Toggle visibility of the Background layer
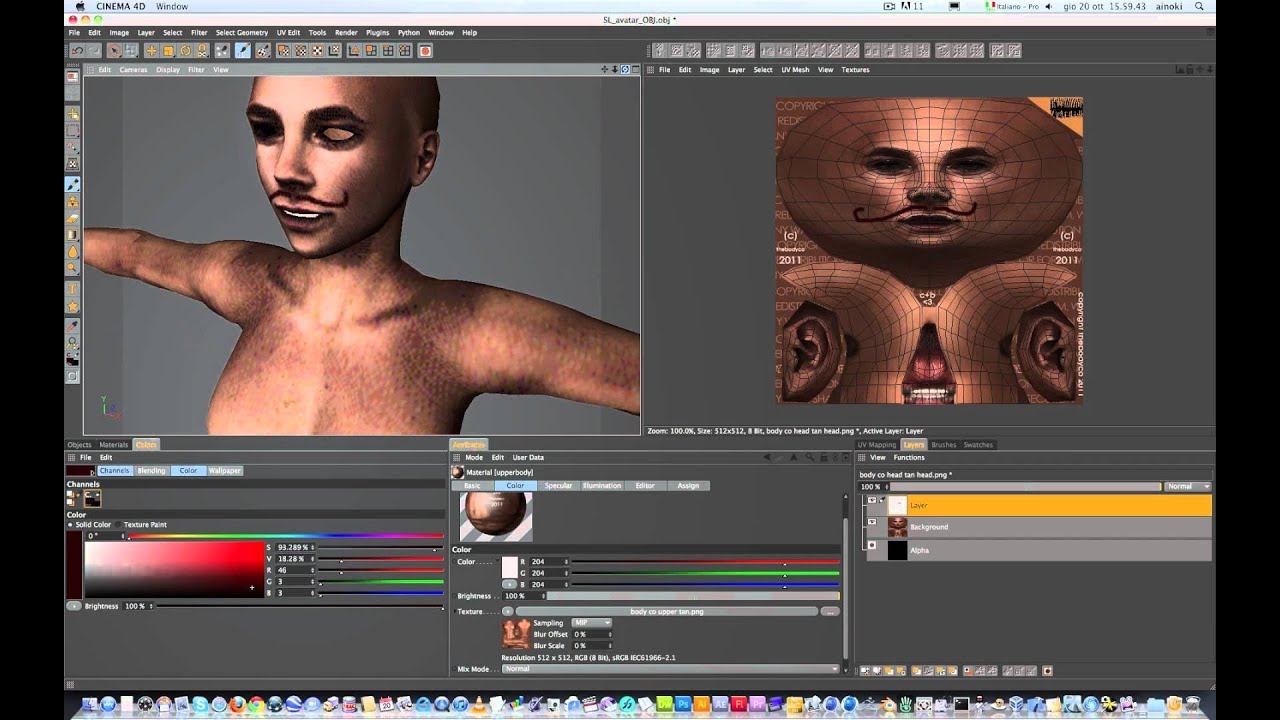Screen dimensions: 1280x720 872,522
